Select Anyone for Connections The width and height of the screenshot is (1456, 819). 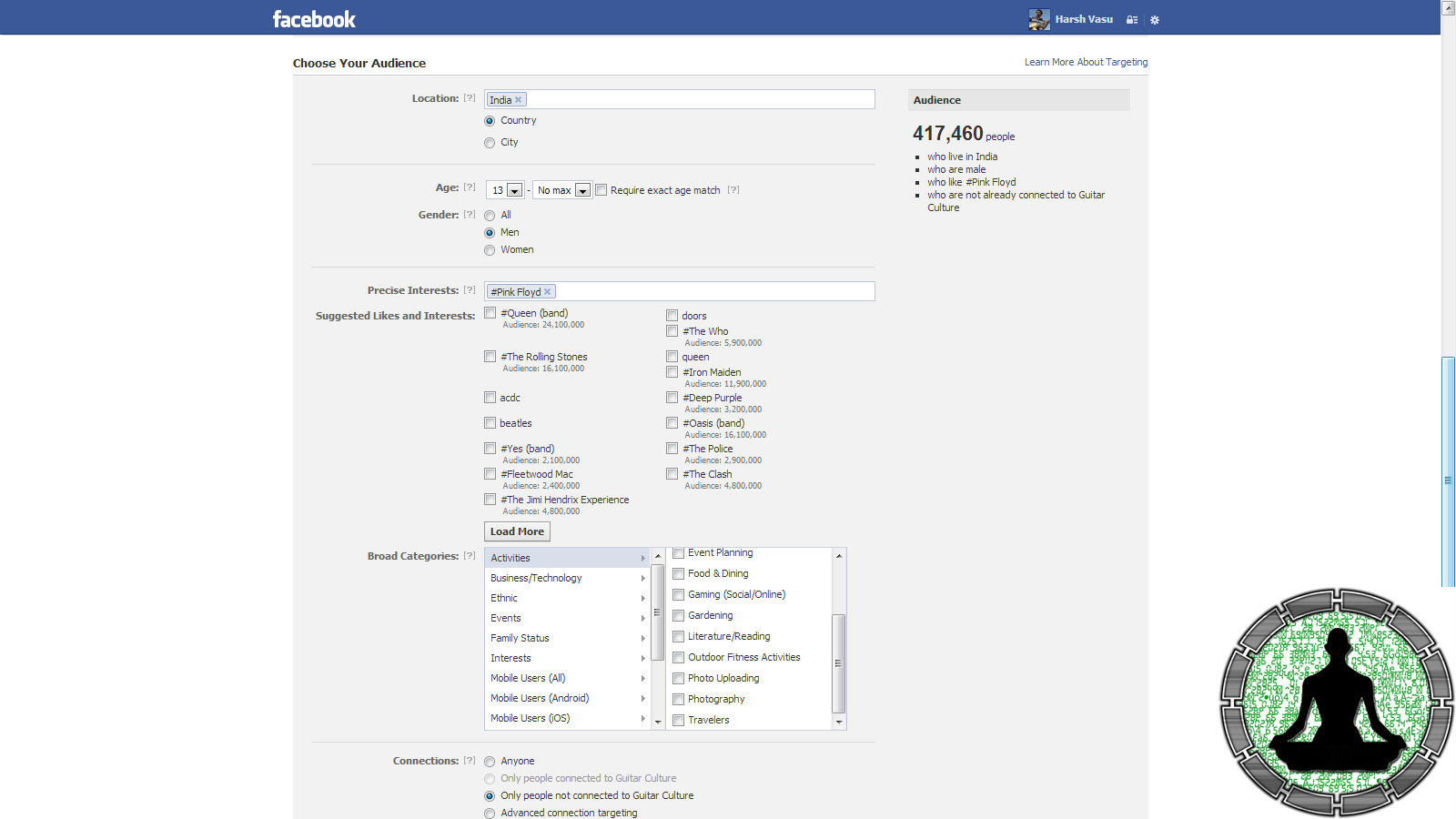coord(490,762)
